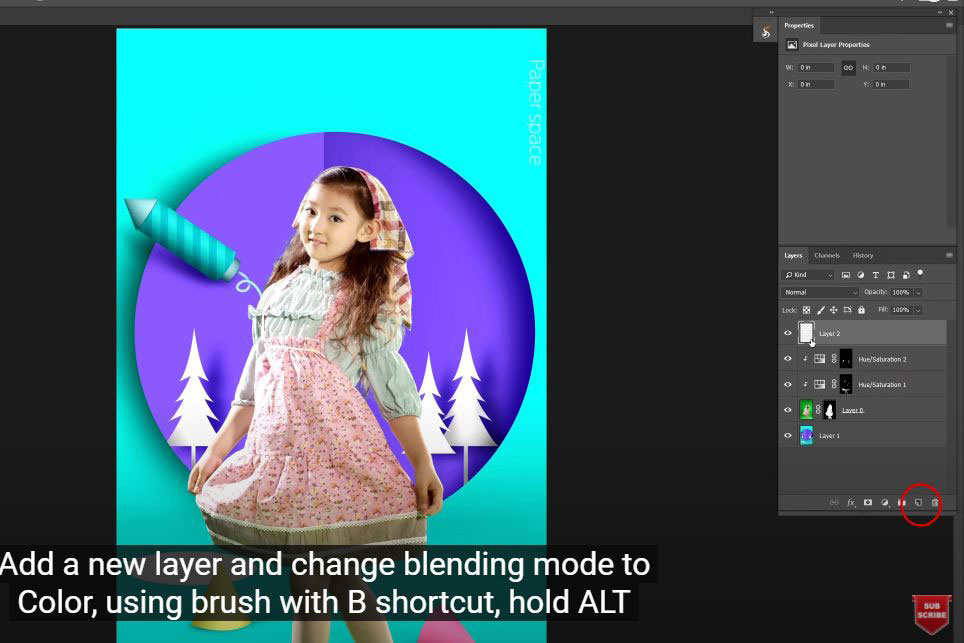Click the X position field
Viewport: 964px width, 643px height.
(816, 84)
